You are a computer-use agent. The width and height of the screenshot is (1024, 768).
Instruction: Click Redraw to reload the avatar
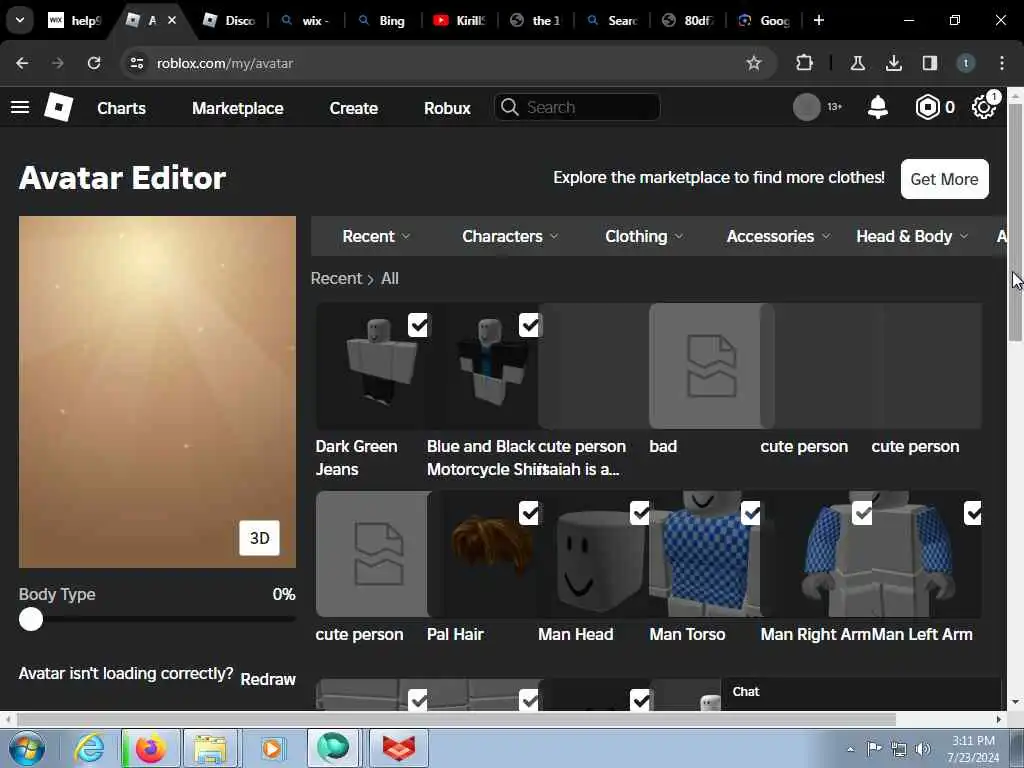(x=268, y=679)
